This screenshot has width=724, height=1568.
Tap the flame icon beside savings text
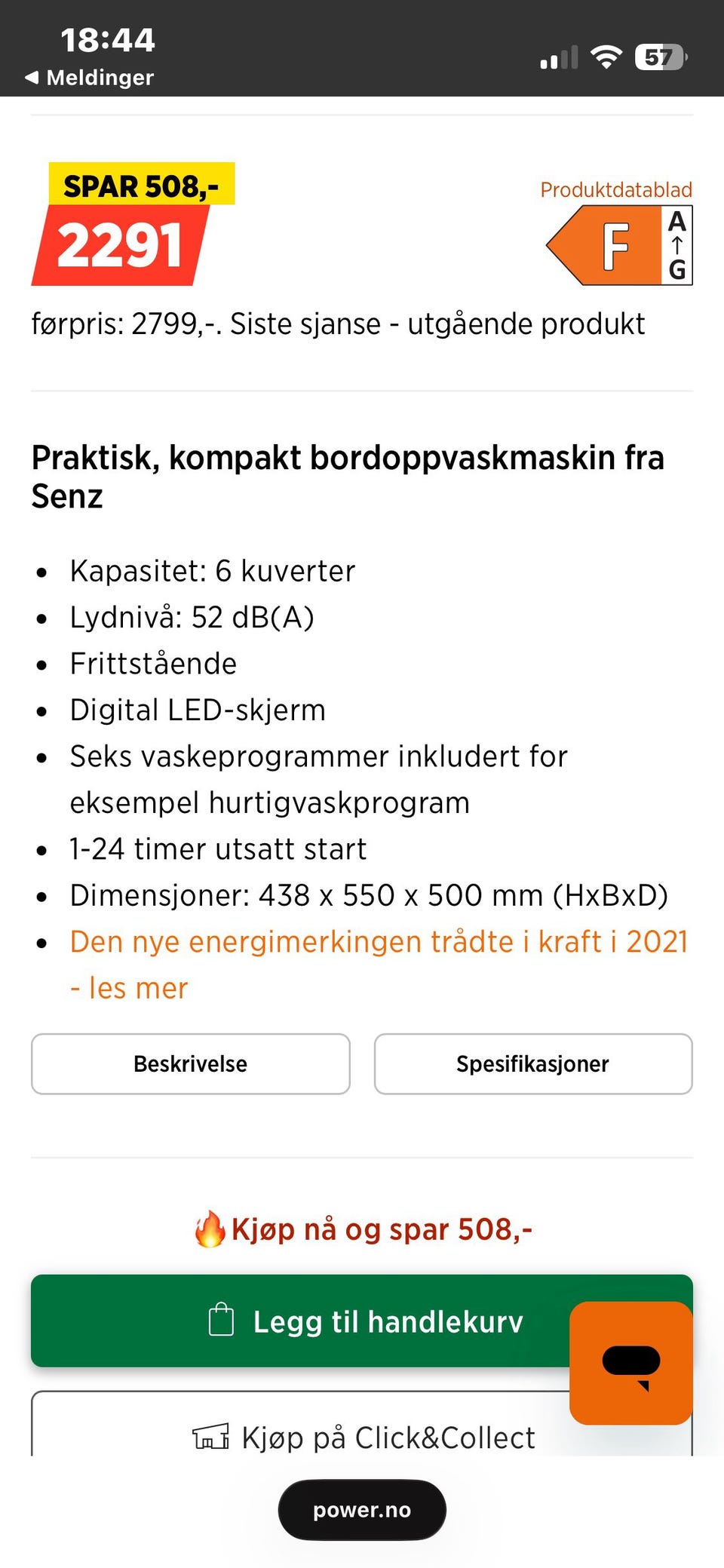pyautogui.click(x=210, y=1229)
